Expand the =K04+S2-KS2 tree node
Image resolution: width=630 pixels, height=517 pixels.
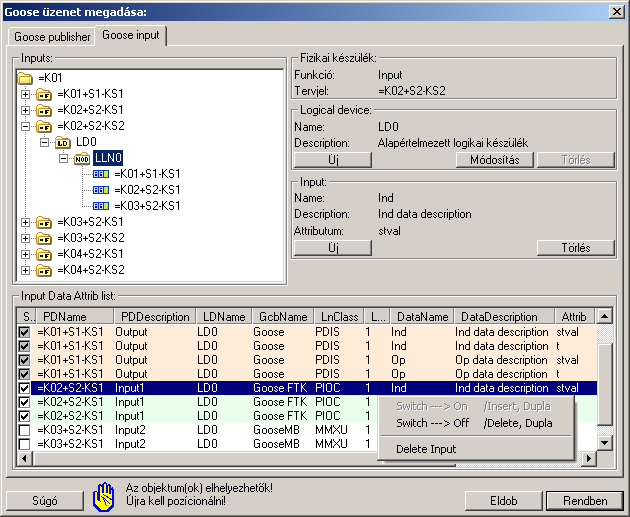pyautogui.click(x=25, y=270)
